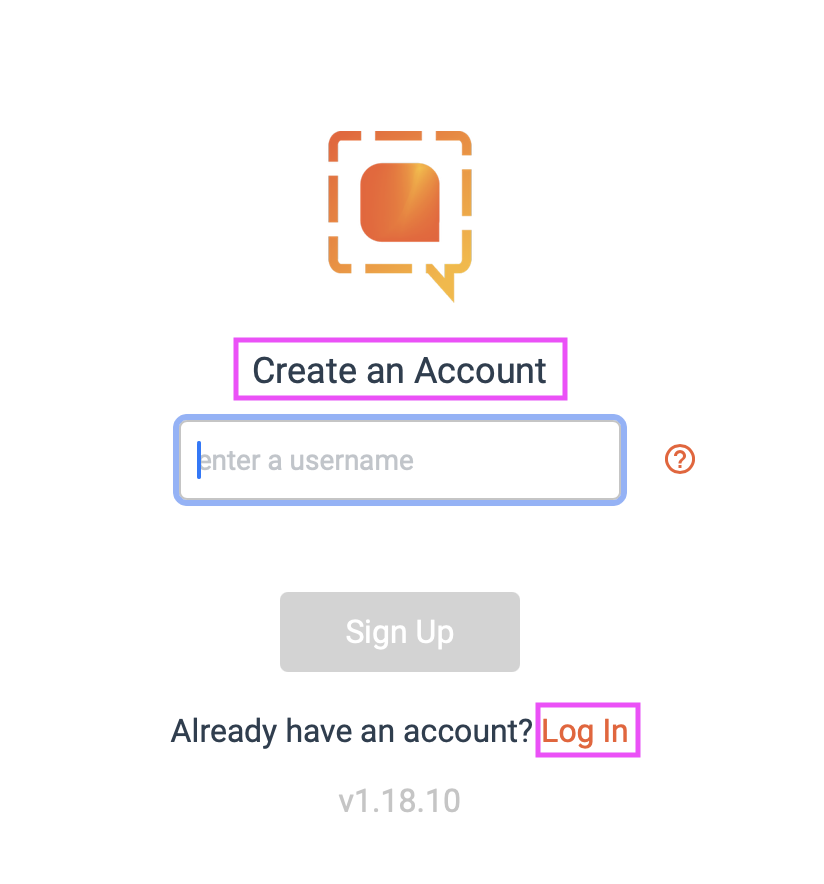
Task: Click the word "Account" in the heading
Action: (481, 370)
